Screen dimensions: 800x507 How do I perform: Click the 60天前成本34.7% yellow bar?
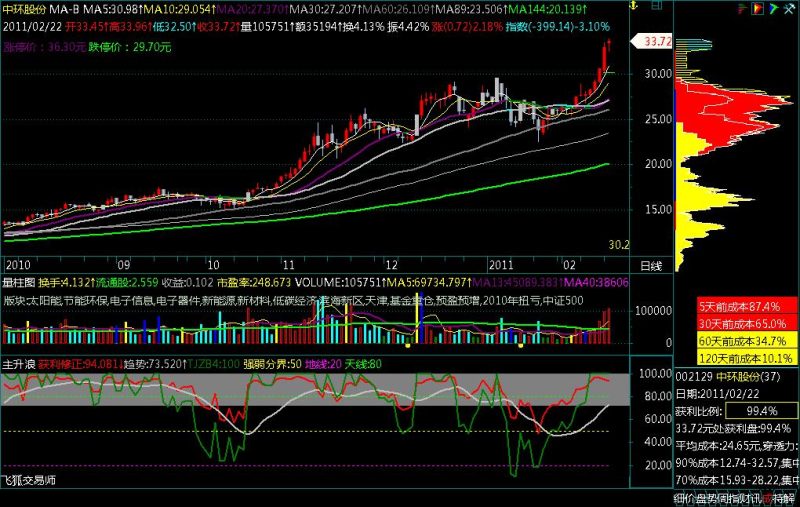[x=747, y=341]
